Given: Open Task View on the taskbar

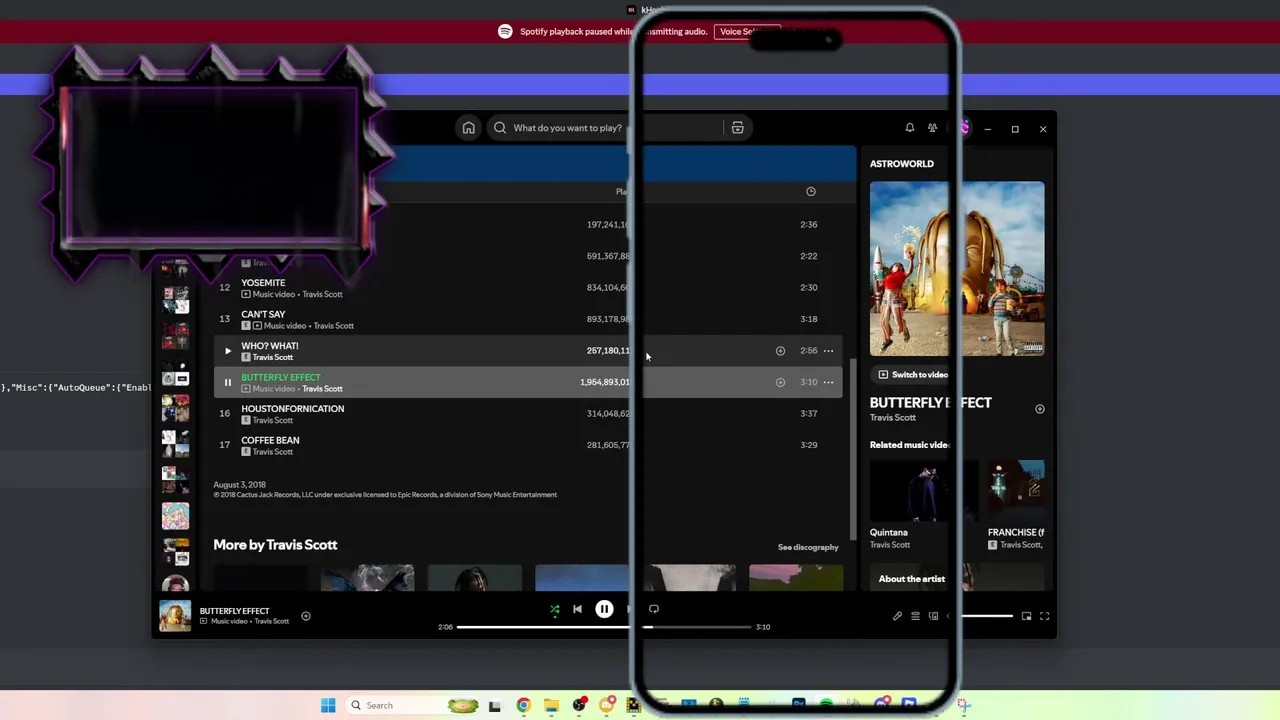Looking at the screenshot, I should (x=494, y=706).
